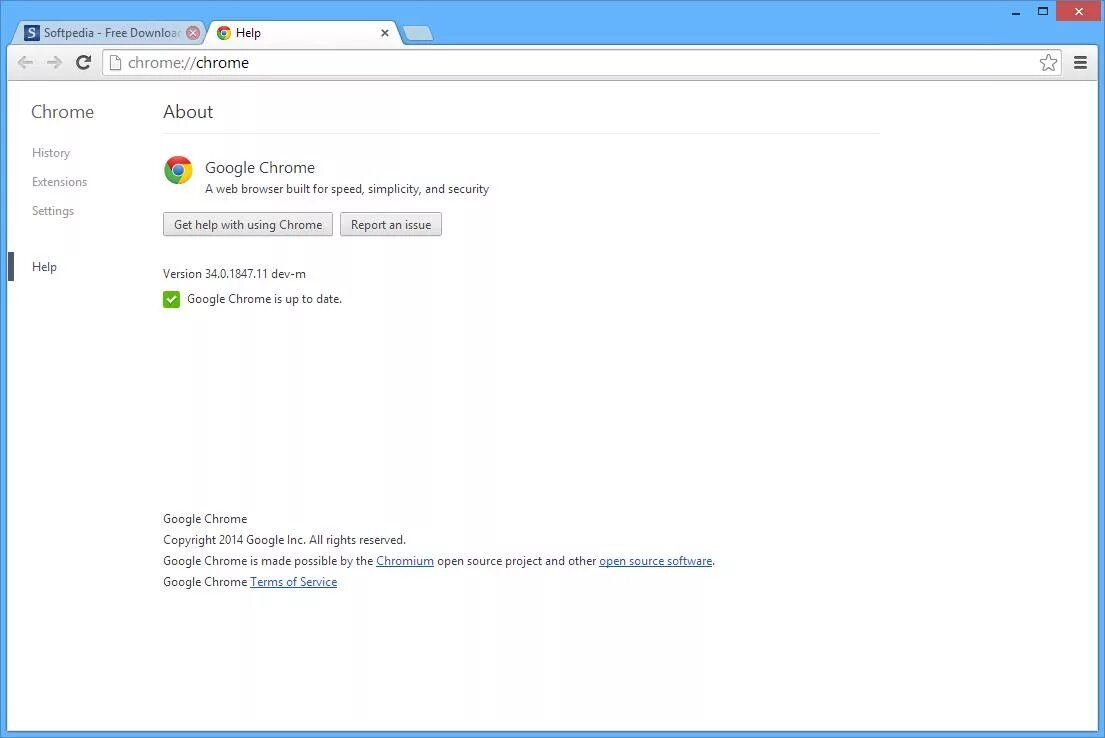The width and height of the screenshot is (1105, 738).
Task: Click the browser forward arrow
Action: click(x=54, y=63)
